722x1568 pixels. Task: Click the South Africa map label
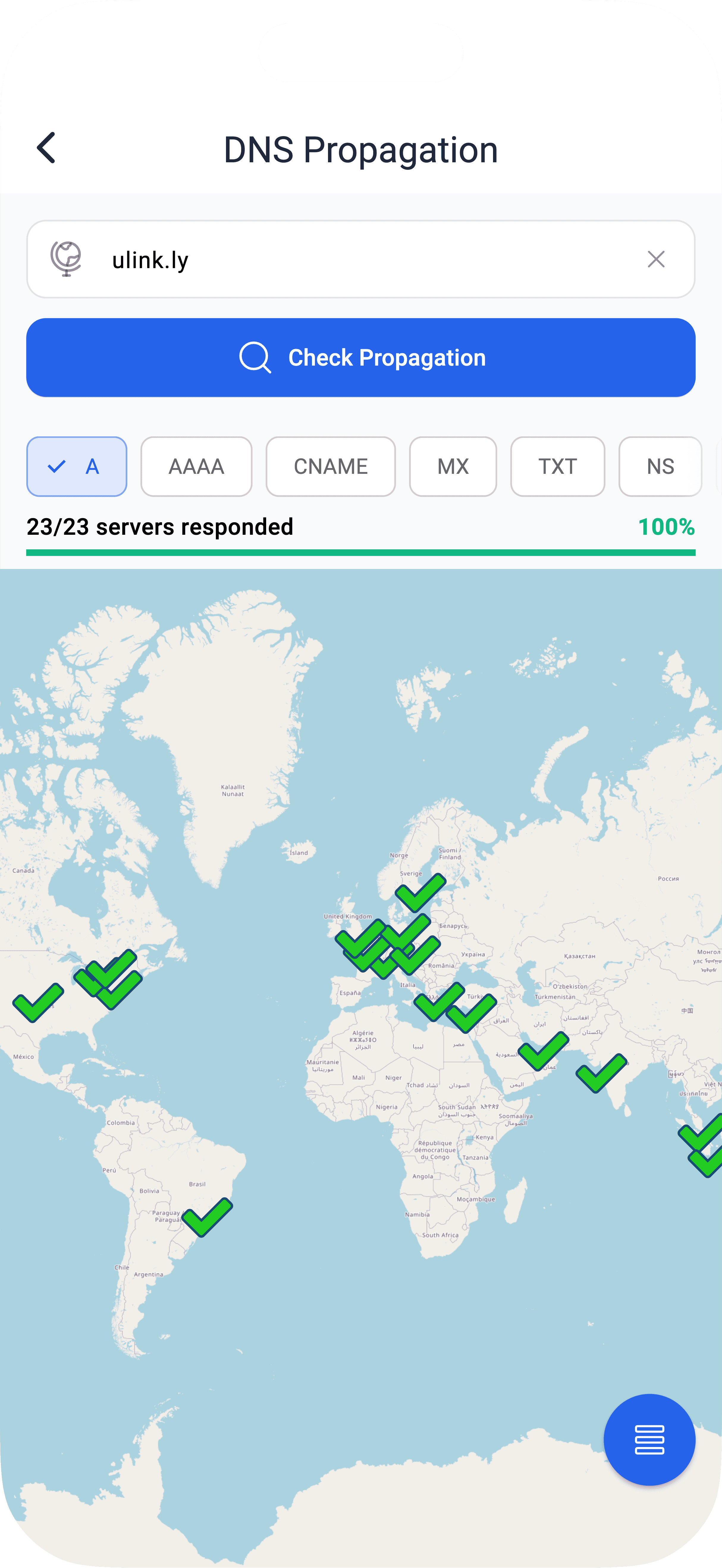tap(440, 1235)
